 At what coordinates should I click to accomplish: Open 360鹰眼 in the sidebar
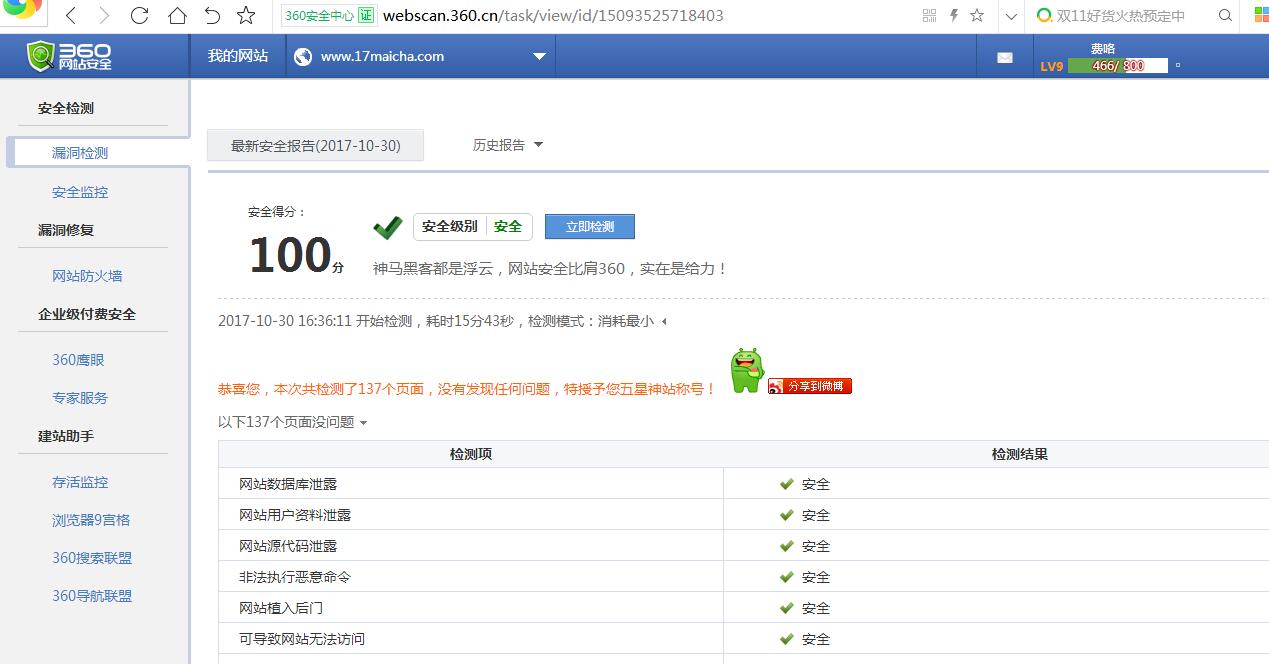(78, 360)
